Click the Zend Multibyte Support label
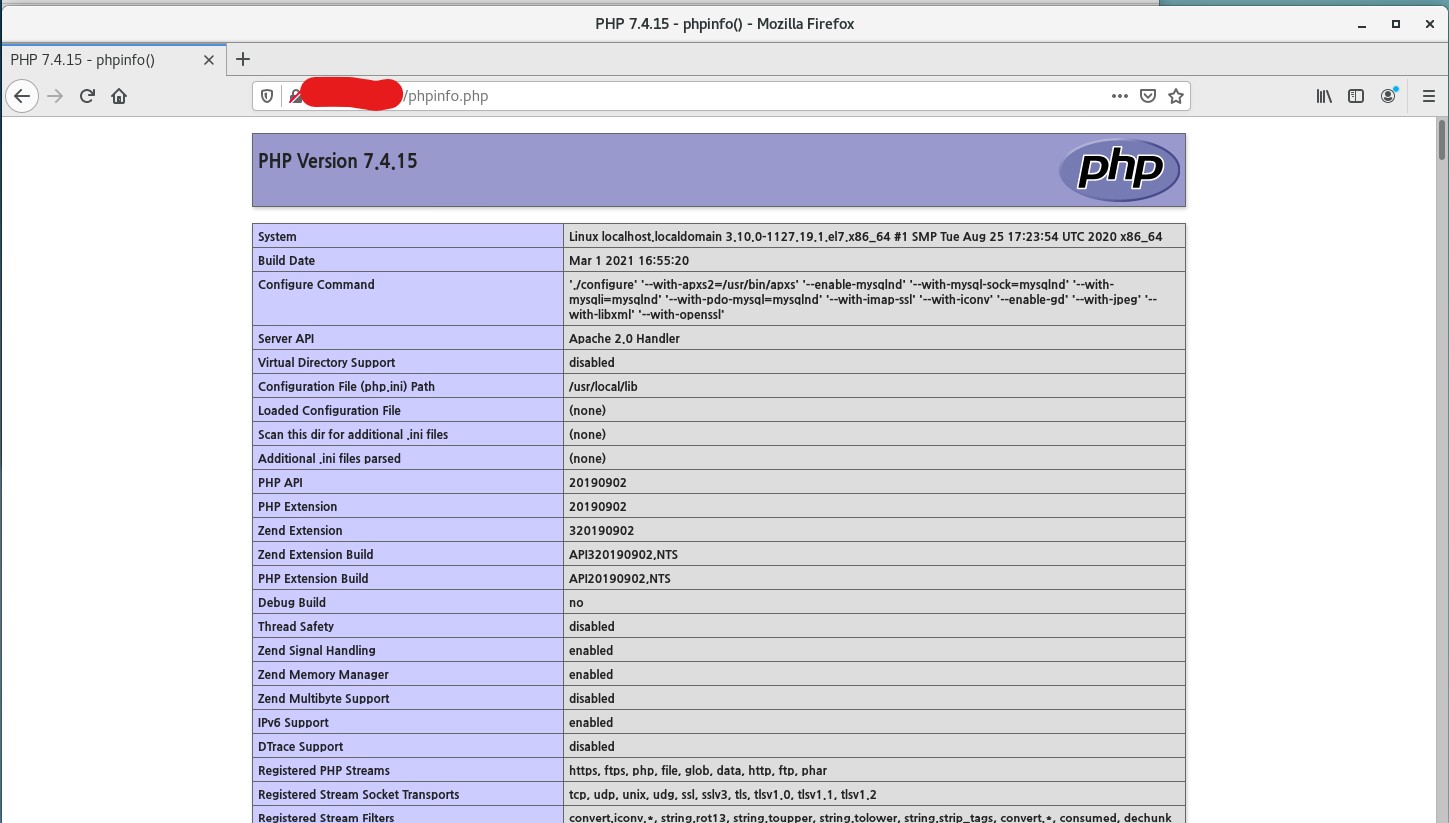The width and height of the screenshot is (1449, 823). click(x=324, y=699)
